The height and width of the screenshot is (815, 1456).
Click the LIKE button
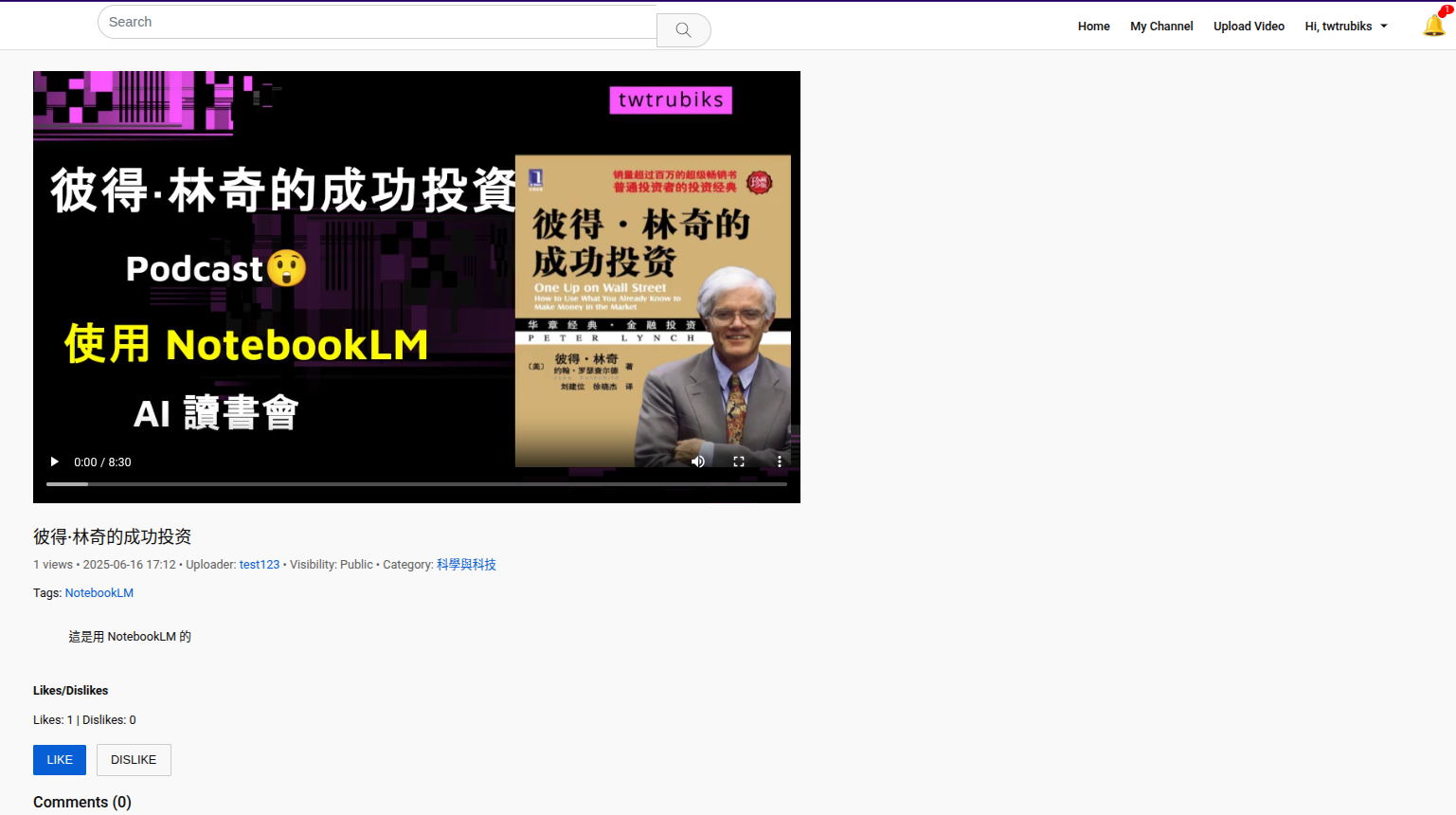coord(60,760)
